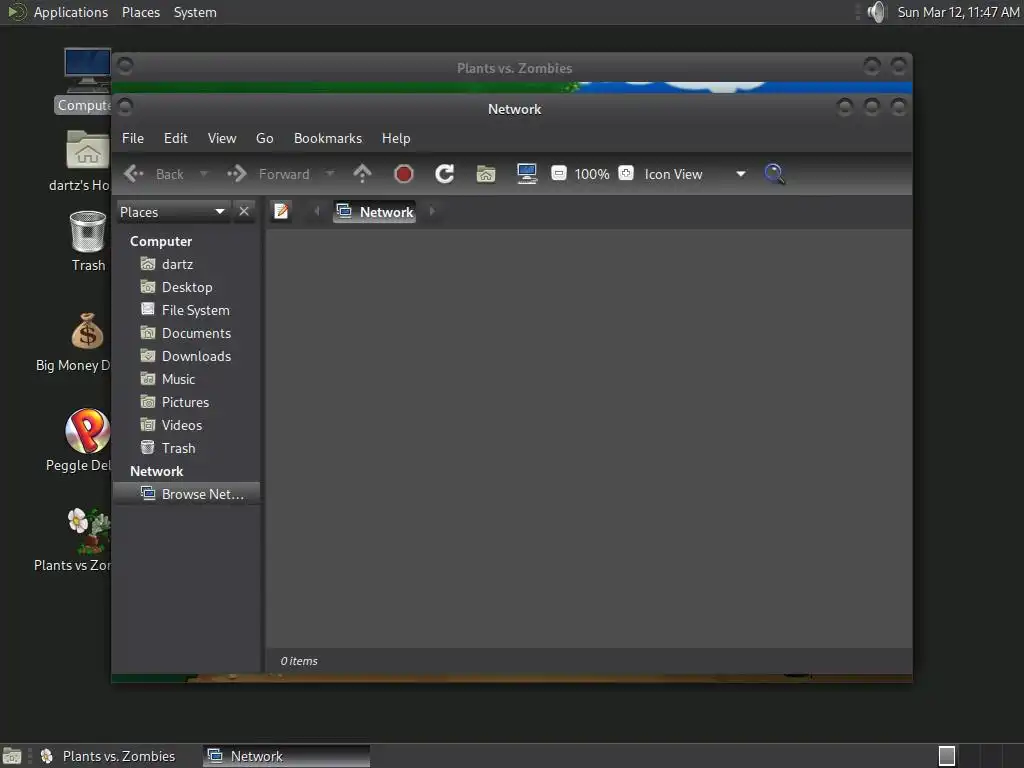The height and width of the screenshot is (768, 1024).
Task: Select Desktop in the sidebar
Action: (x=187, y=287)
